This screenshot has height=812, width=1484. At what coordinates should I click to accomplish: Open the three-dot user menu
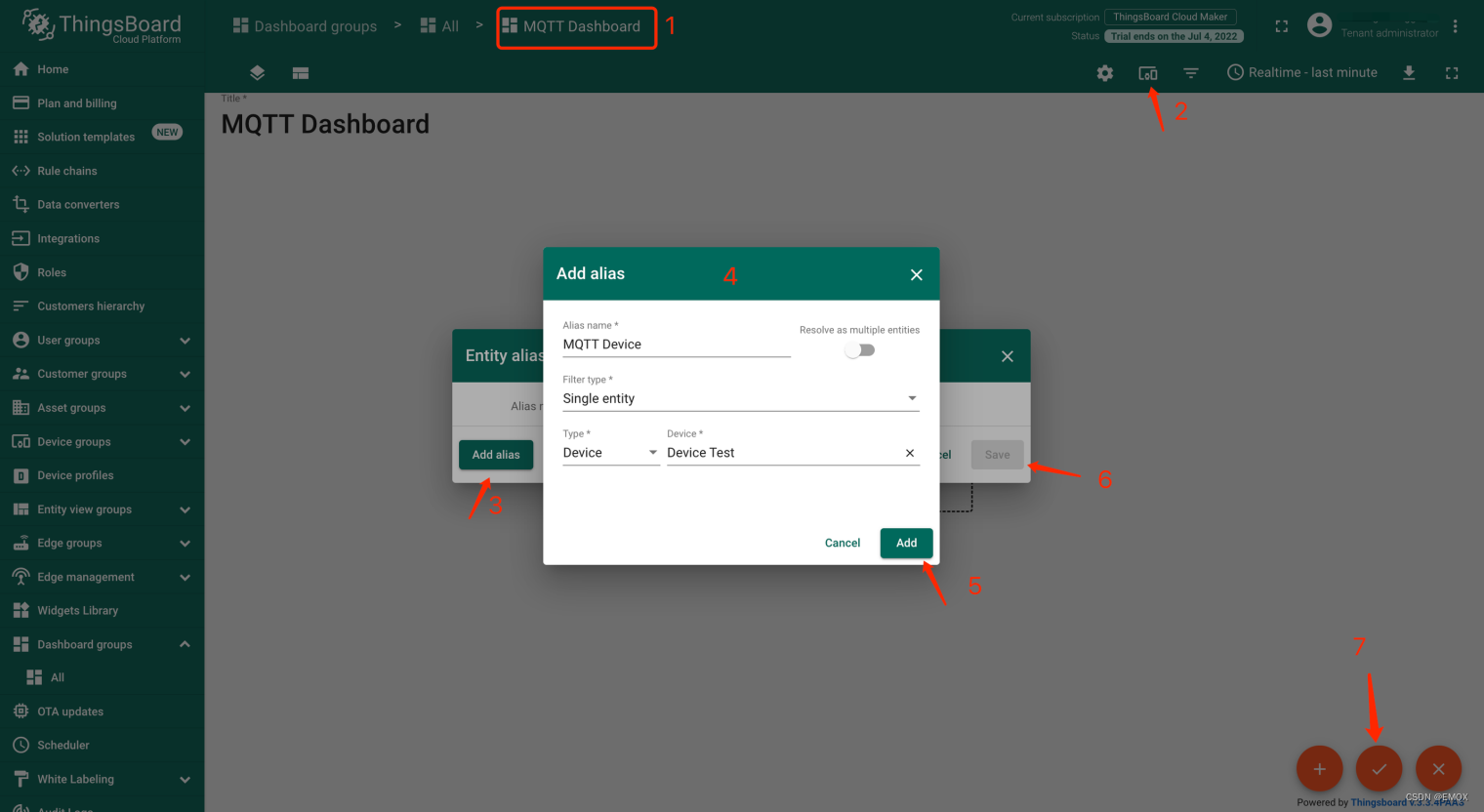1455,26
